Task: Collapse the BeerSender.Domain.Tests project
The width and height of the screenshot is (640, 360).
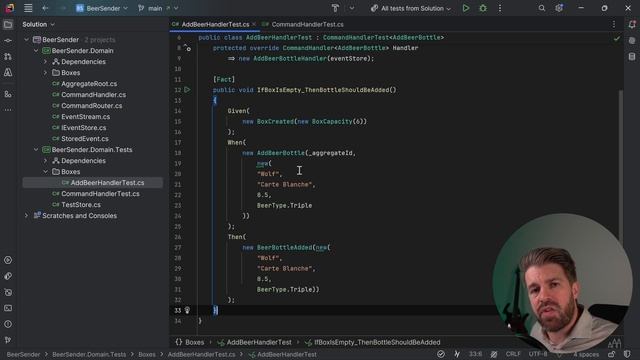Action: tap(36, 150)
